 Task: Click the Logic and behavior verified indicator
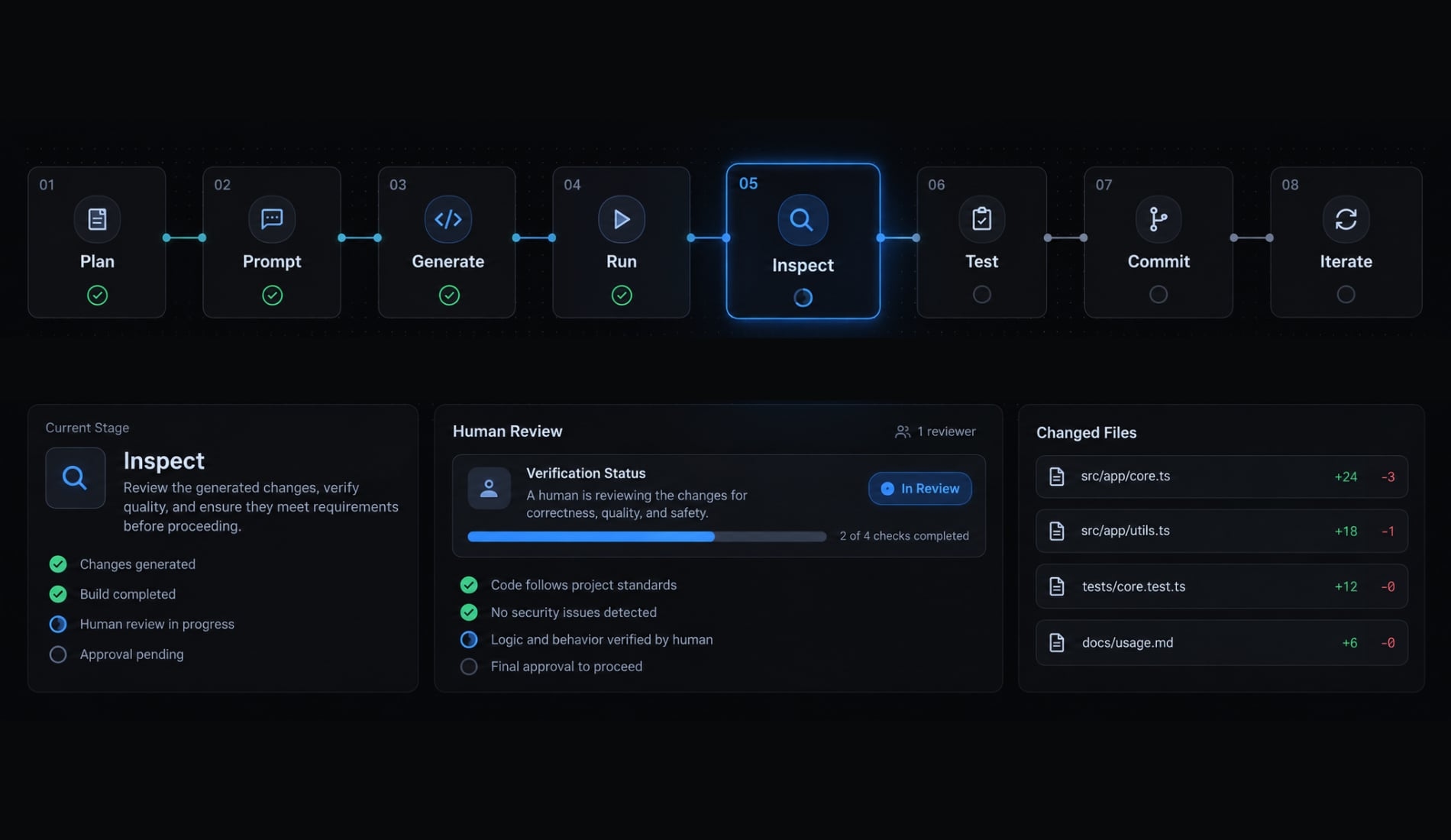[469, 639]
